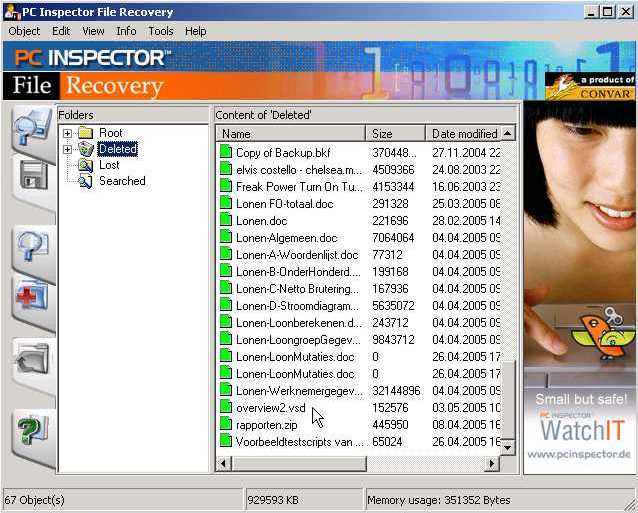Click the folder back arrow sidebar icon
The image size is (638, 513).
[x=33, y=360]
